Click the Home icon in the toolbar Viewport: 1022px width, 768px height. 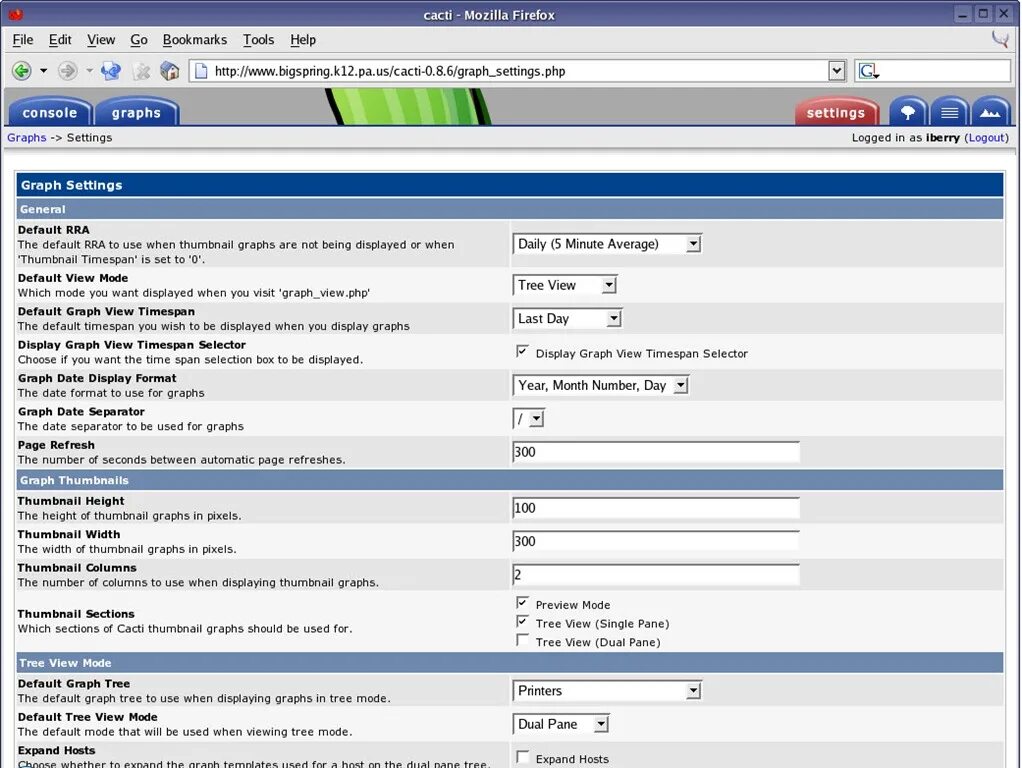(169, 70)
